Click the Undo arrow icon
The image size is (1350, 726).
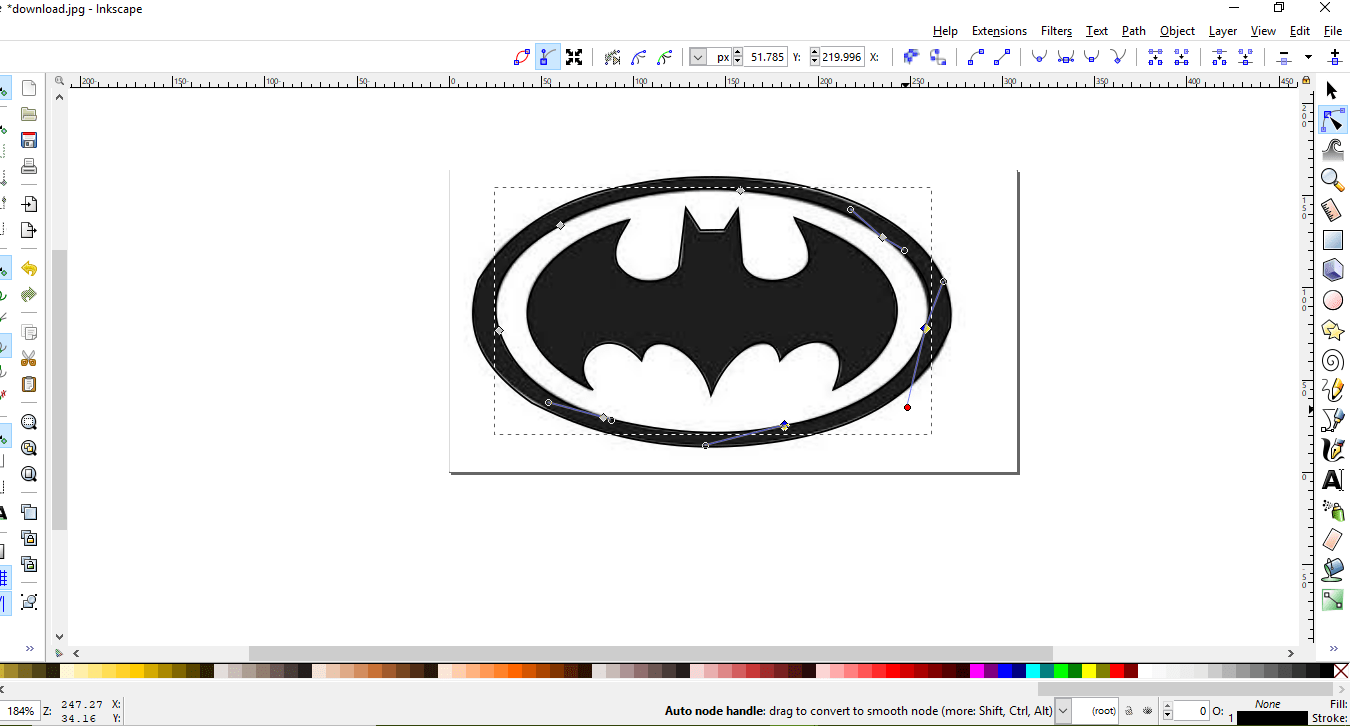coord(29,269)
